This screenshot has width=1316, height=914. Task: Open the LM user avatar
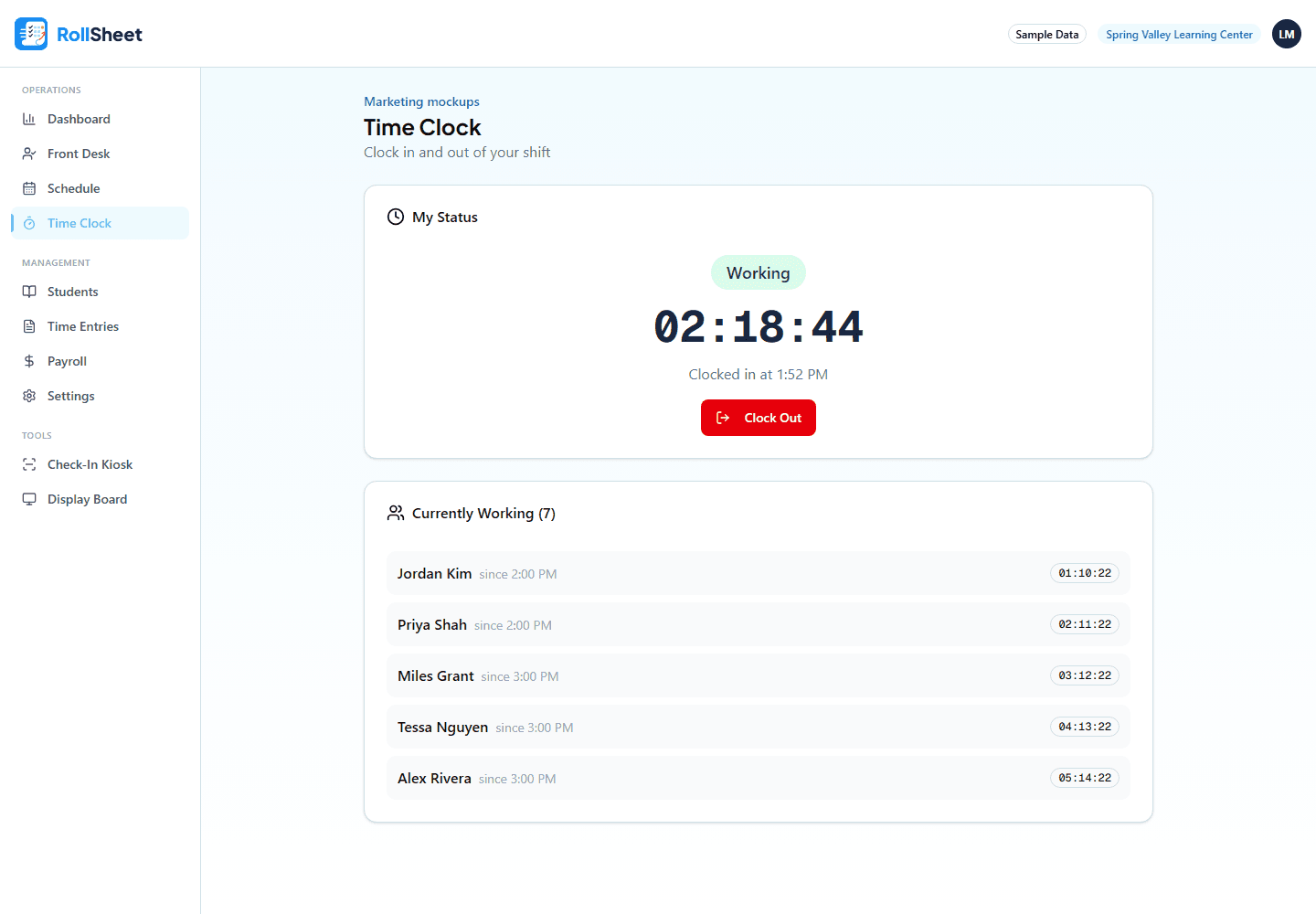[1287, 34]
